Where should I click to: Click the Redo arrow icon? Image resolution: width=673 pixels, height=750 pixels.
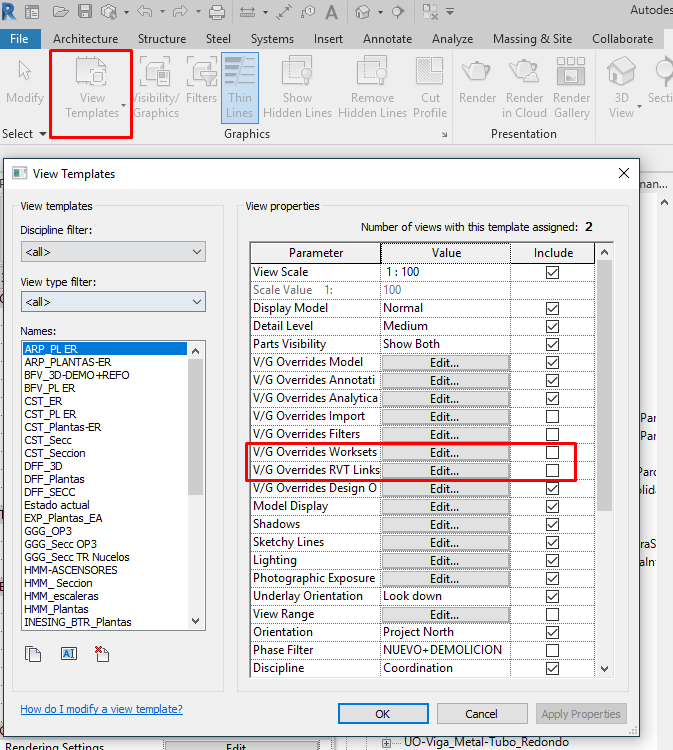coord(180,11)
